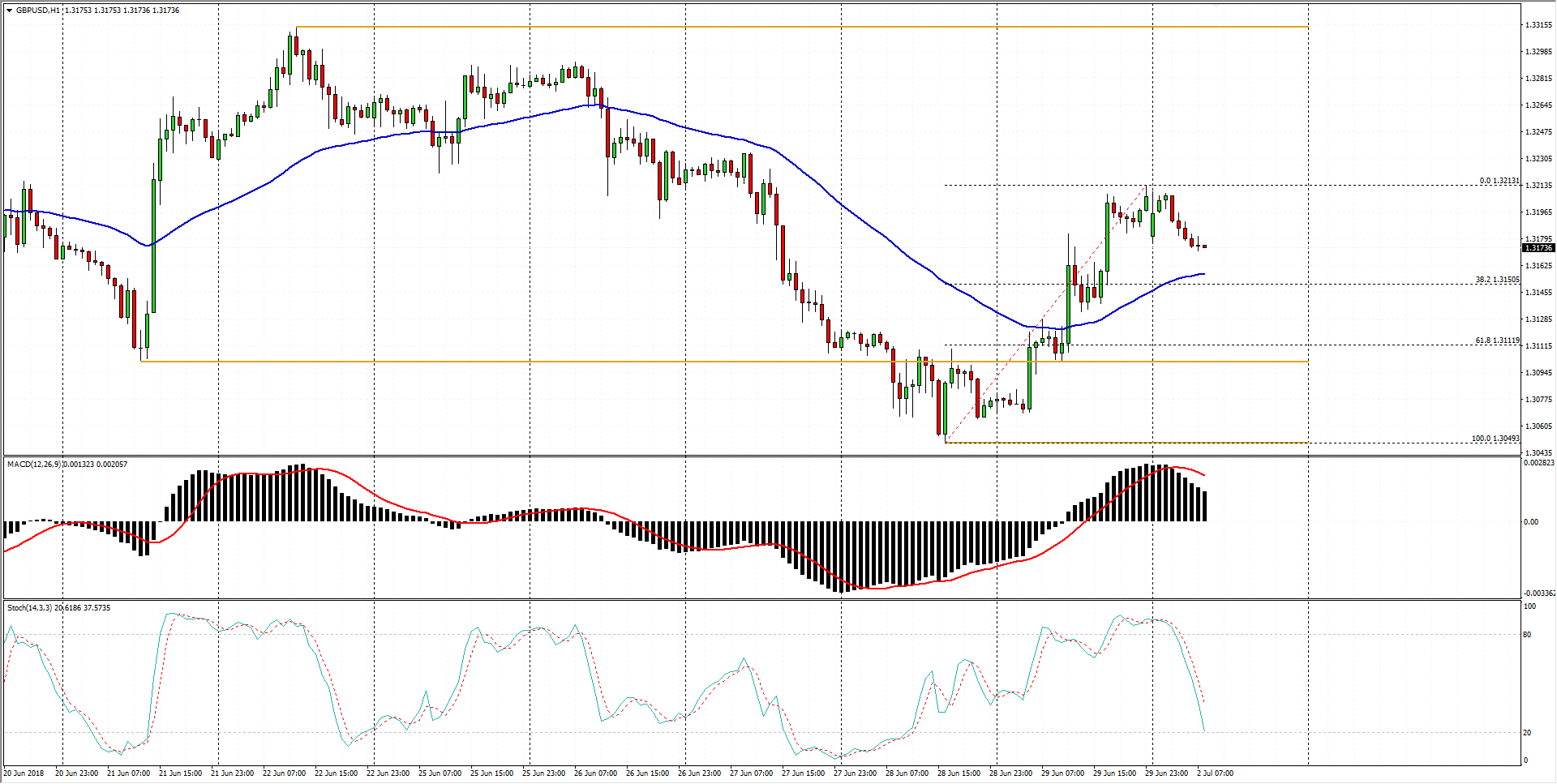1557x784 pixels.
Task: Click the Stochastic 80 level scale value
Action: coord(1528,635)
